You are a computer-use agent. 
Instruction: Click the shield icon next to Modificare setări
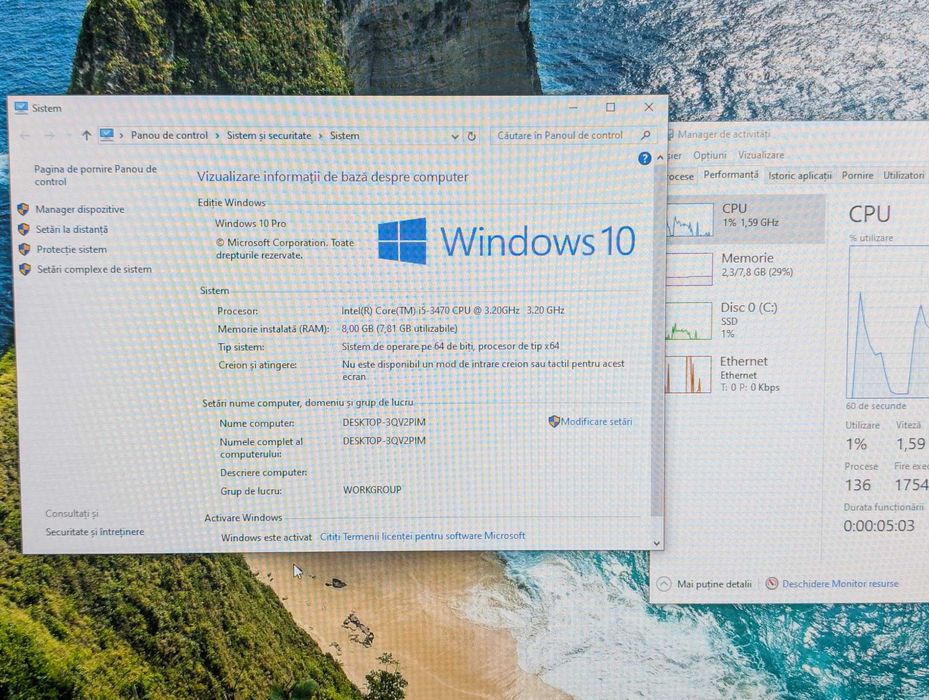click(x=554, y=421)
